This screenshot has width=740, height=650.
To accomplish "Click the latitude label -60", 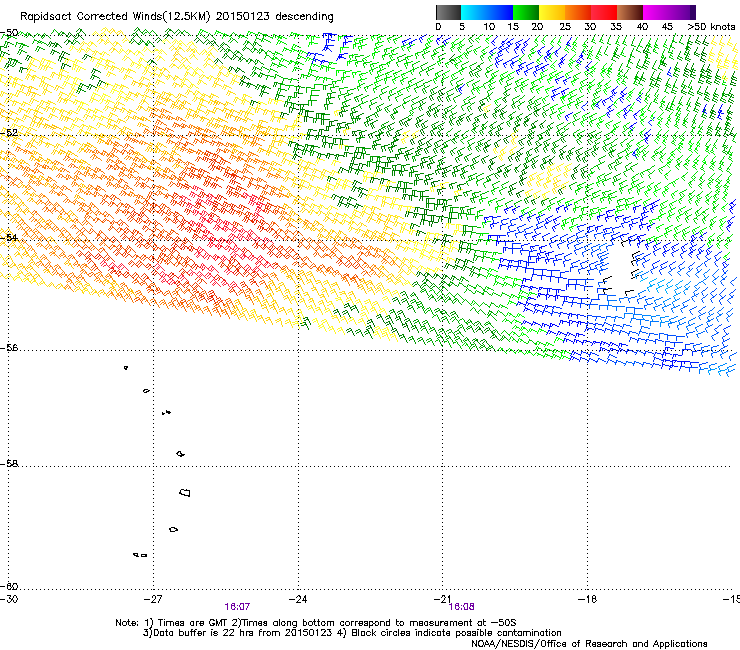I will click(9, 586).
